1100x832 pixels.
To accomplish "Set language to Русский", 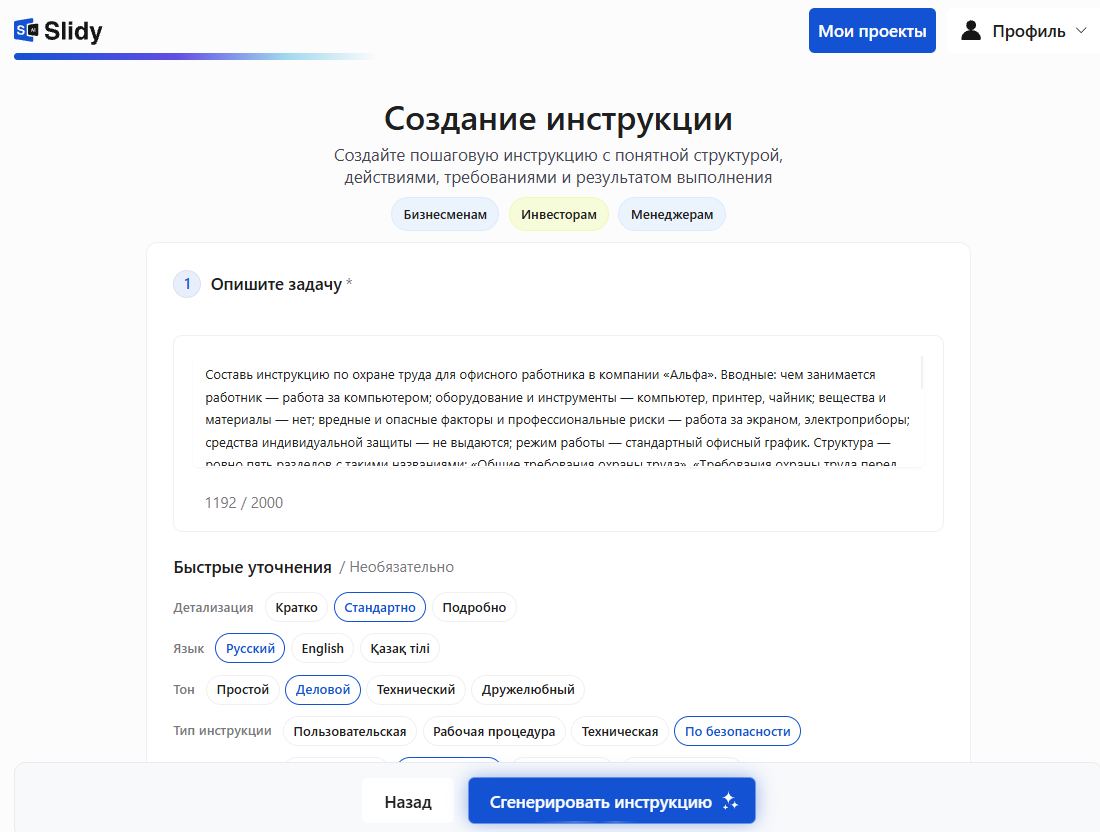I will 250,648.
